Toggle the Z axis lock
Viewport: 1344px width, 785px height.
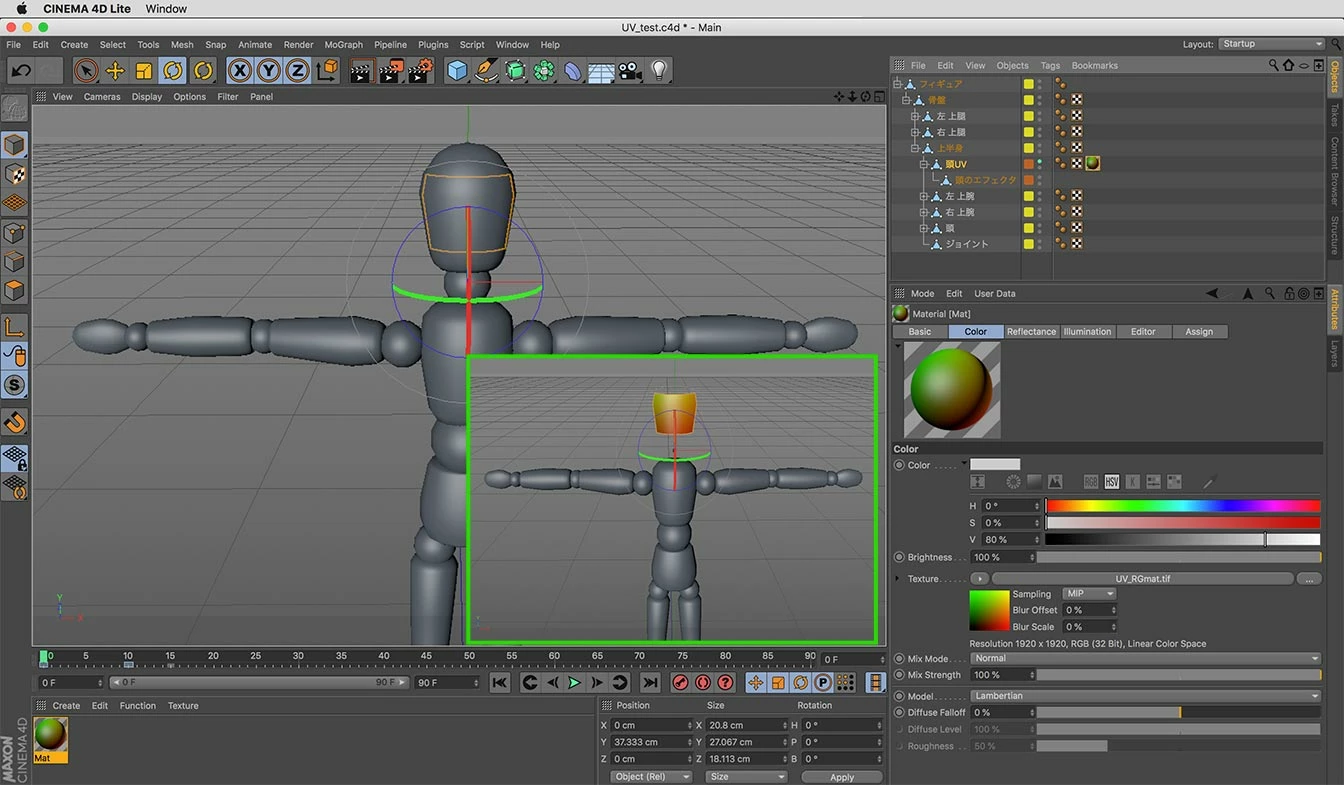tap(297, 70)
